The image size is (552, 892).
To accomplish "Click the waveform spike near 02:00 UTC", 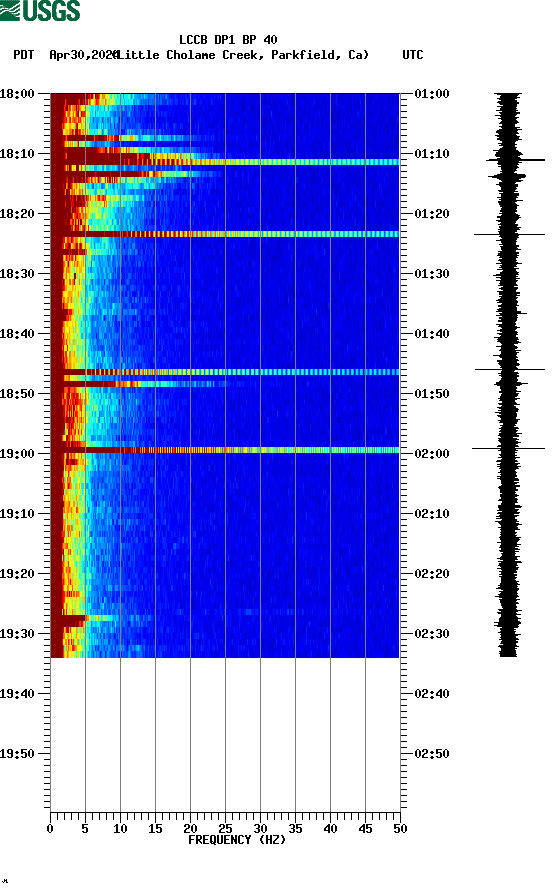I will tap(508, 449).
